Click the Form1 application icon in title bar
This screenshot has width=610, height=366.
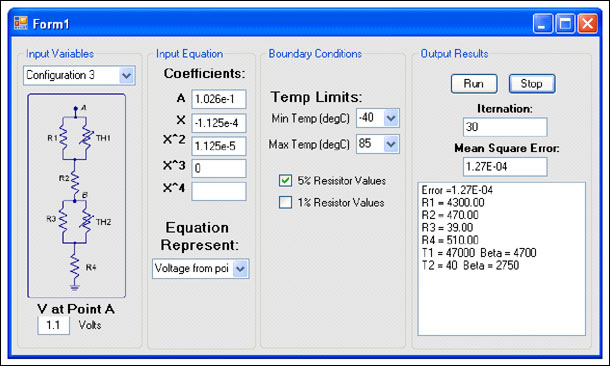click(x=21, y=23)
